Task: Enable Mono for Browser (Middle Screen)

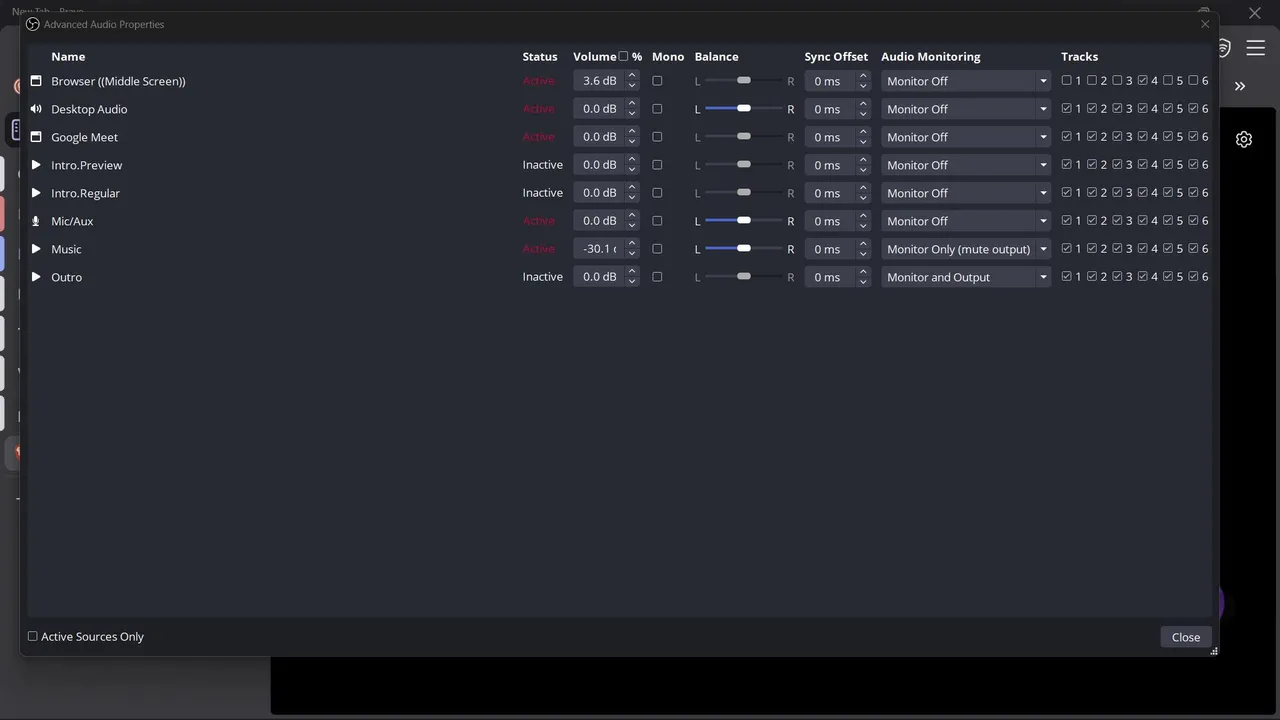Action: [657, 81]
